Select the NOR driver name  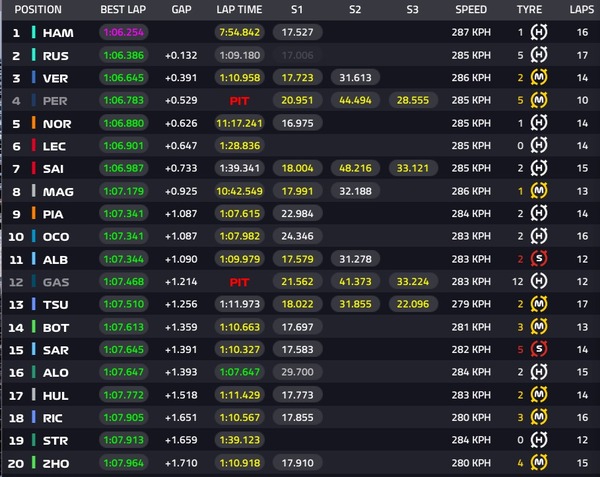pos(57,124)
